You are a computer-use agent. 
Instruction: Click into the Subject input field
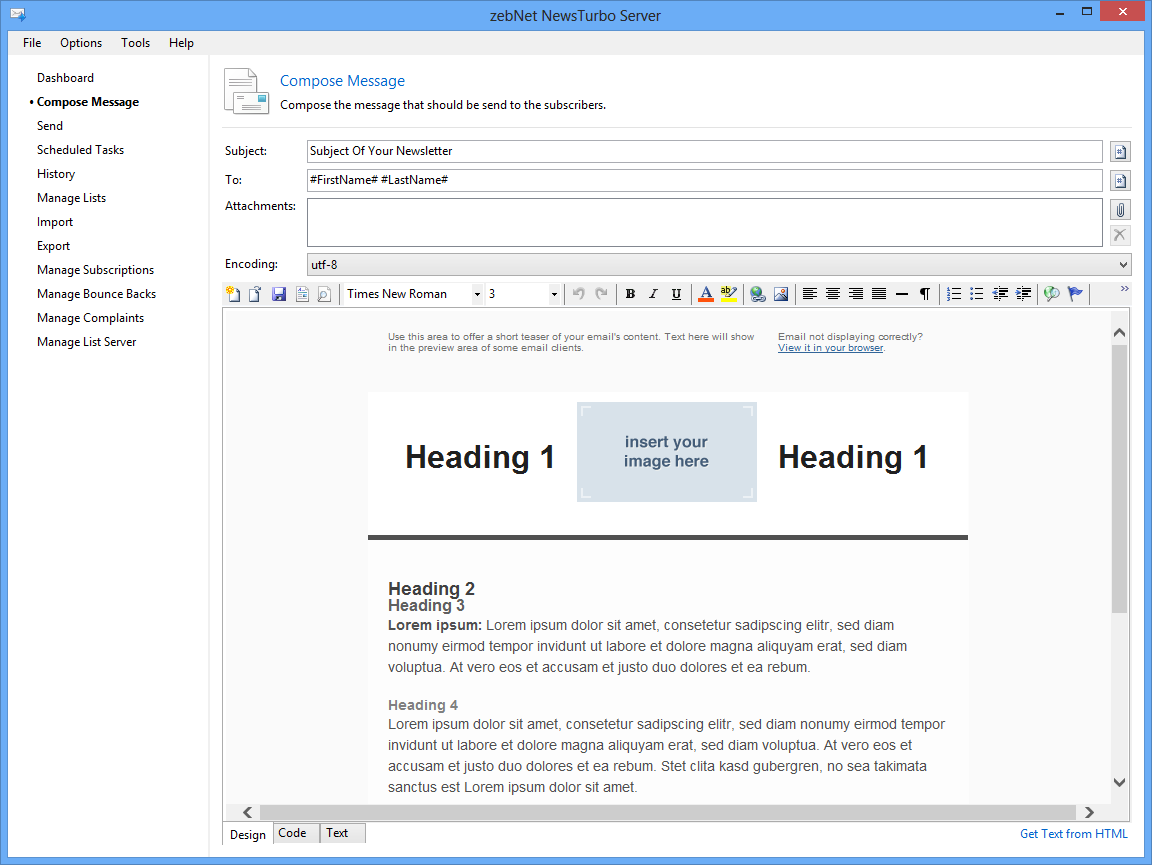click(x=704, y=151)
